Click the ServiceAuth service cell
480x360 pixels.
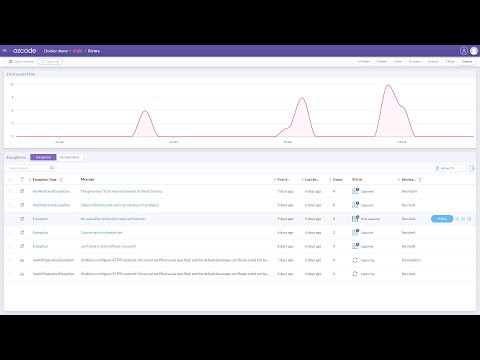[x=411, y=260]
